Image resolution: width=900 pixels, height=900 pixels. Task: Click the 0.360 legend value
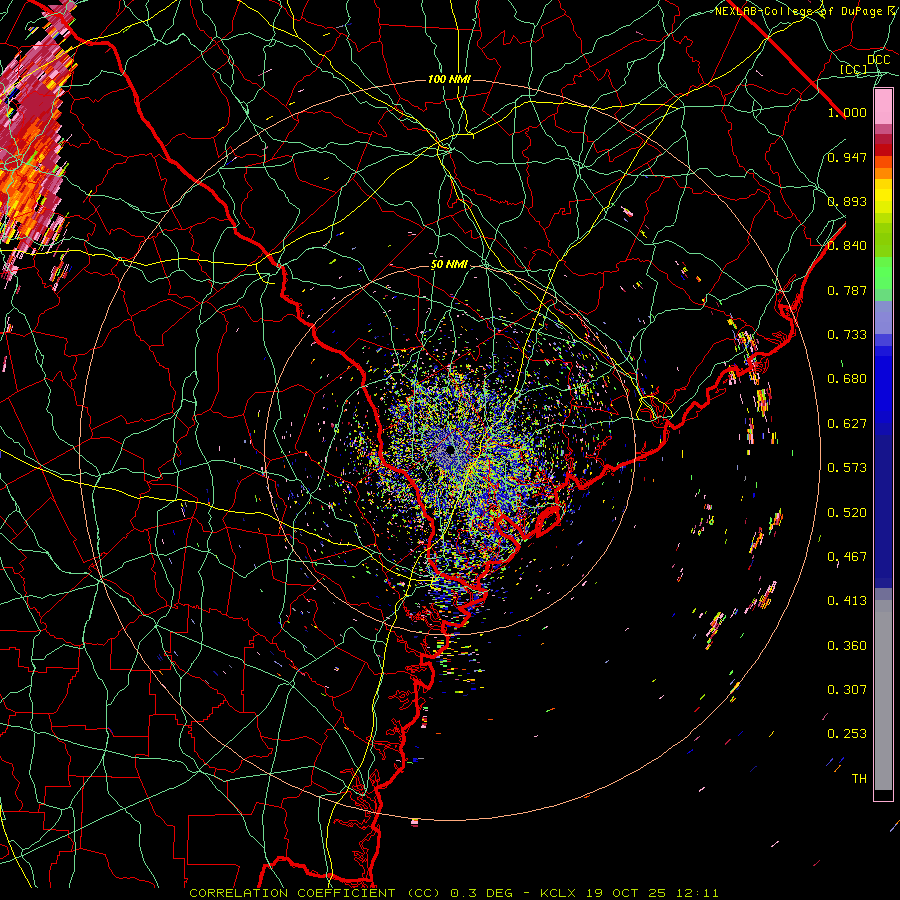tap(847, 646)
